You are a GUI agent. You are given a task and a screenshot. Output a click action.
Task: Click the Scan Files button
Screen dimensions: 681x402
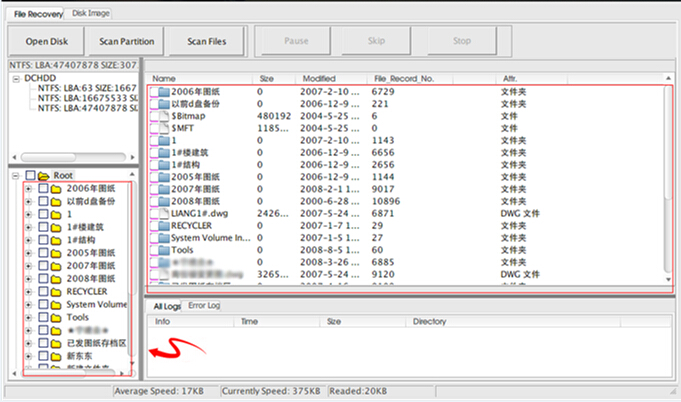click(x=206, y=41)
